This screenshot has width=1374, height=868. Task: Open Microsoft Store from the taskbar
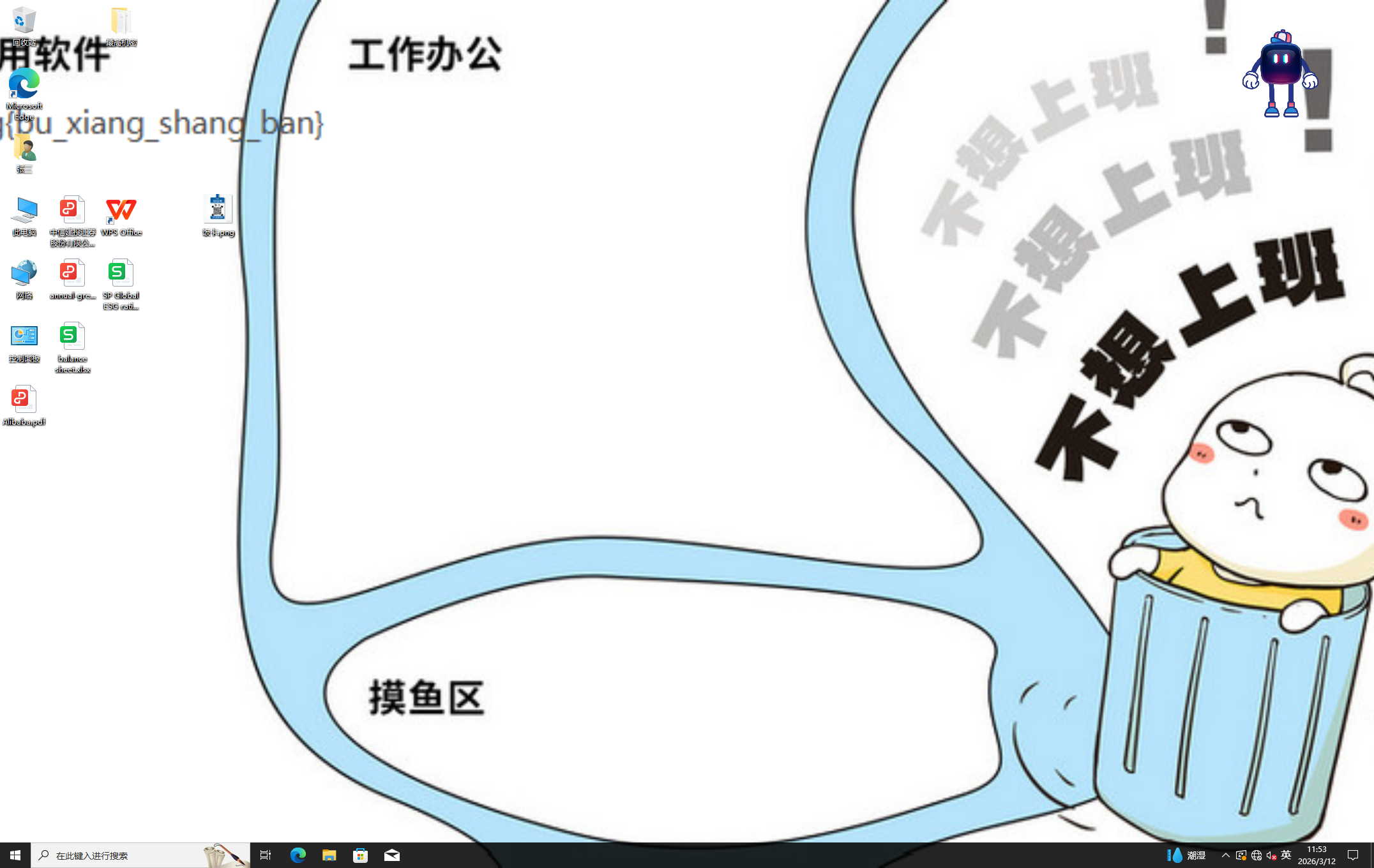coord(360,855)
